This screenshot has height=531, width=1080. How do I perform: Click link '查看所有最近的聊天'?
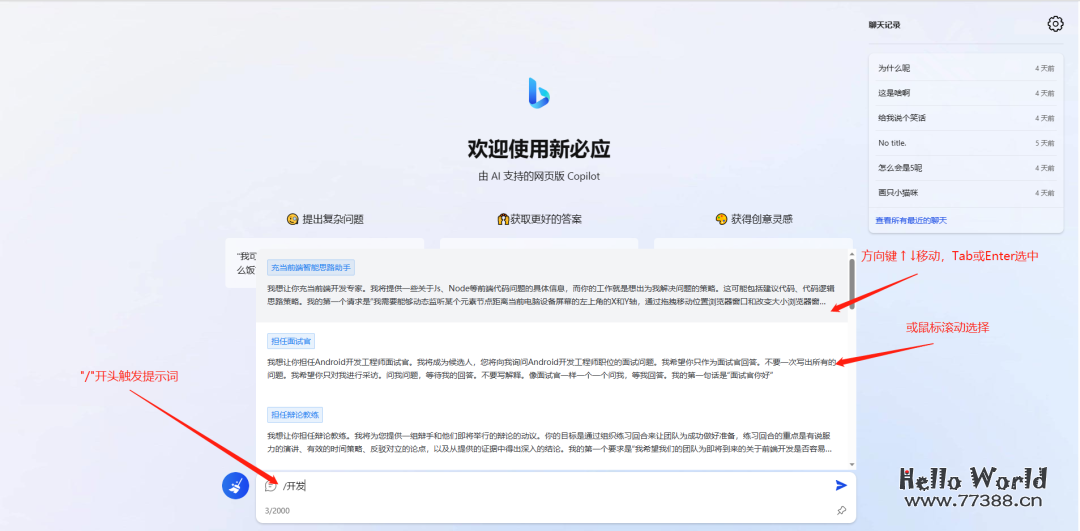(x=911, y=220)
